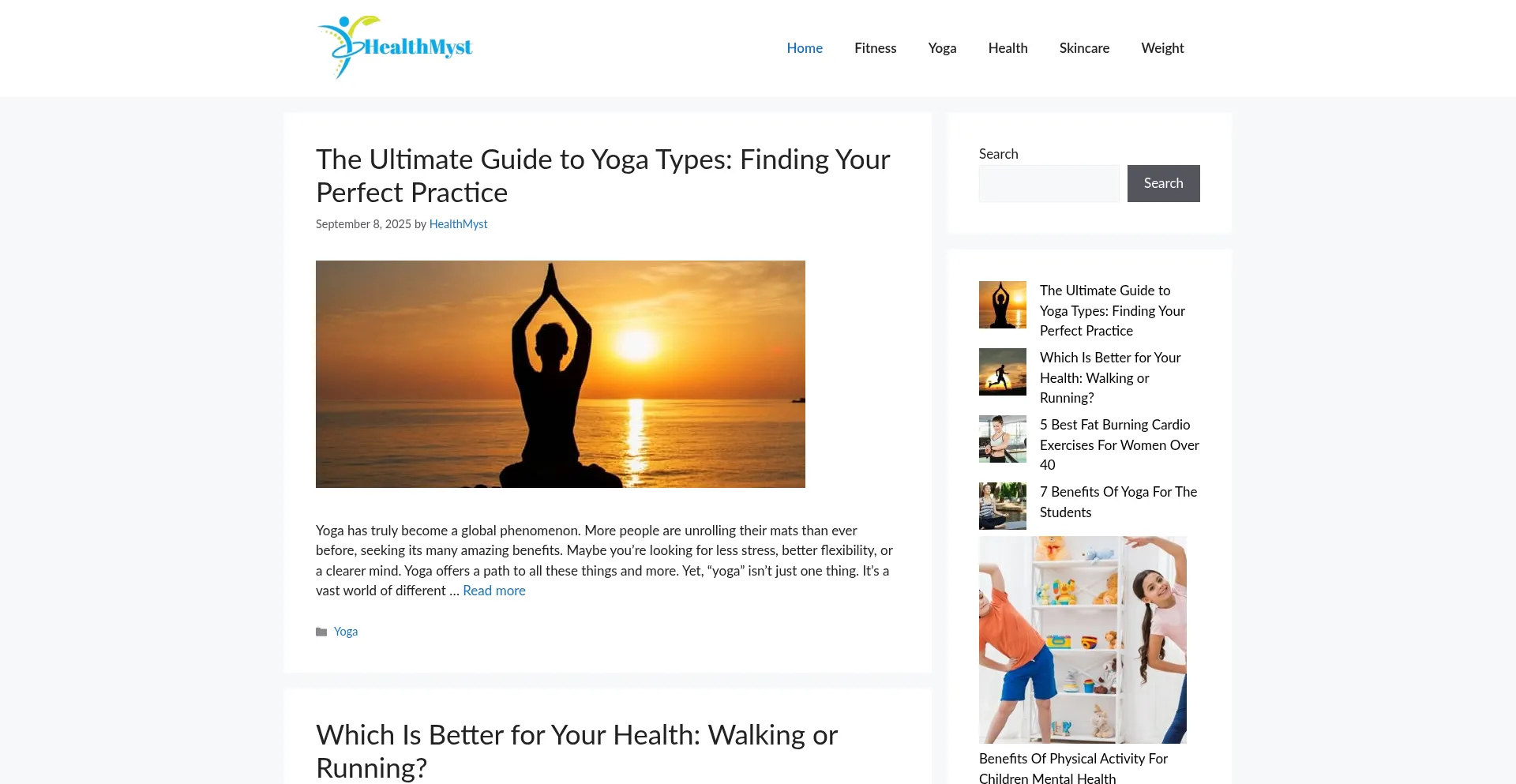Open the Fitness menu item
Screen dimensions: 1516x784
point(875,48)
